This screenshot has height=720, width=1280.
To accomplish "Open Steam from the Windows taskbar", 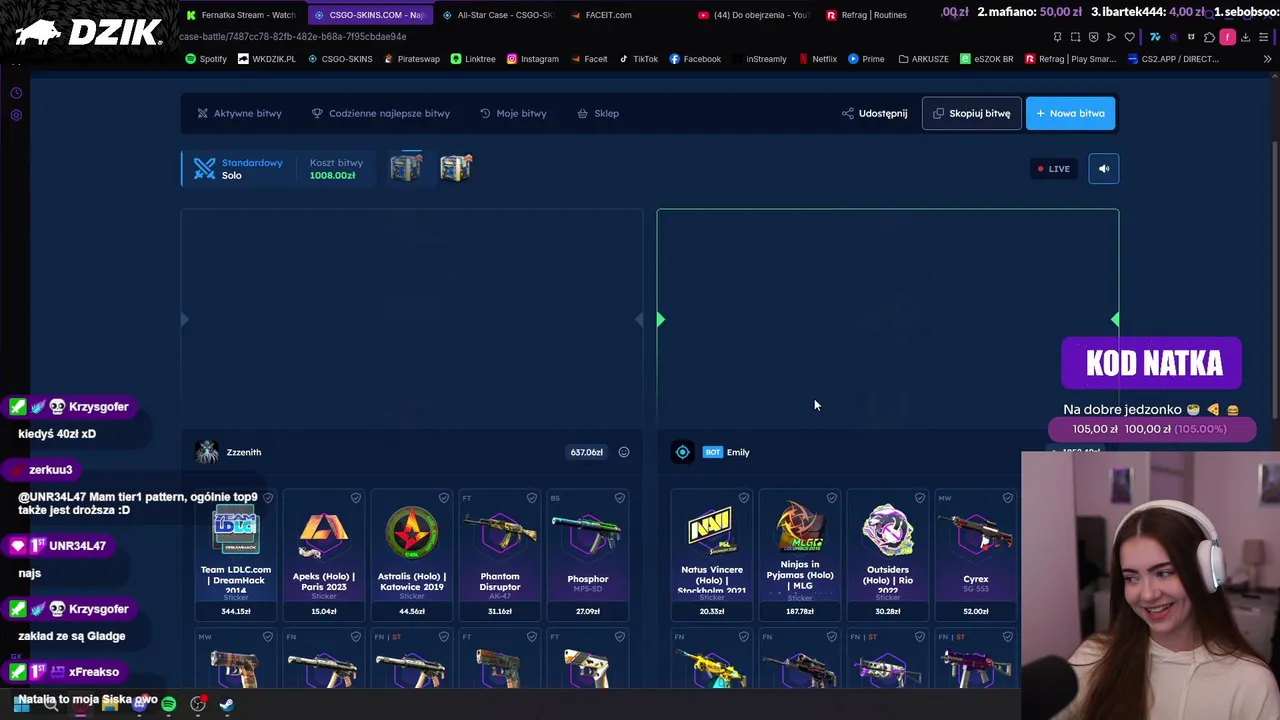I will pos(227,705).
